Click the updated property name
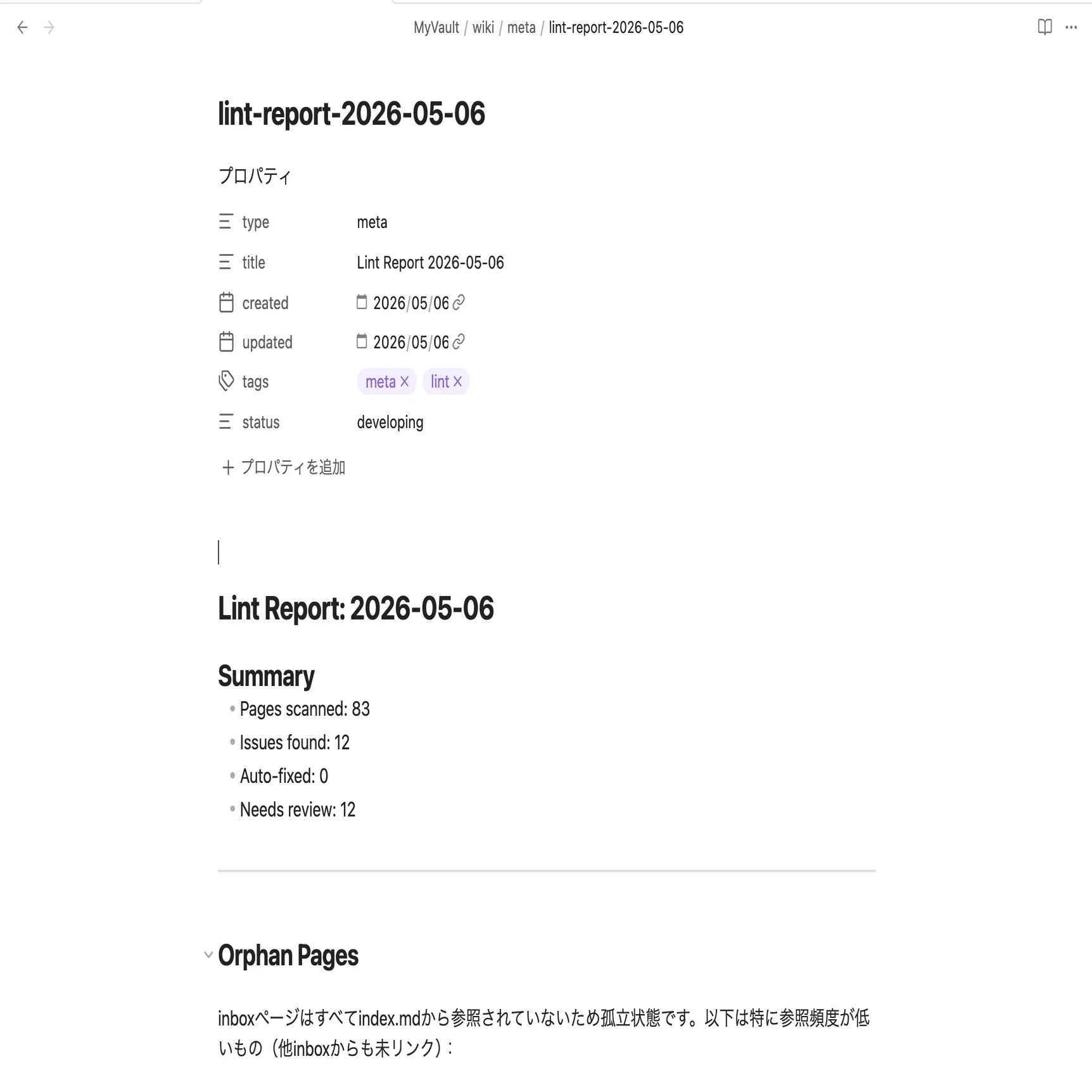 pyautogui.click(x=267, y=342)
